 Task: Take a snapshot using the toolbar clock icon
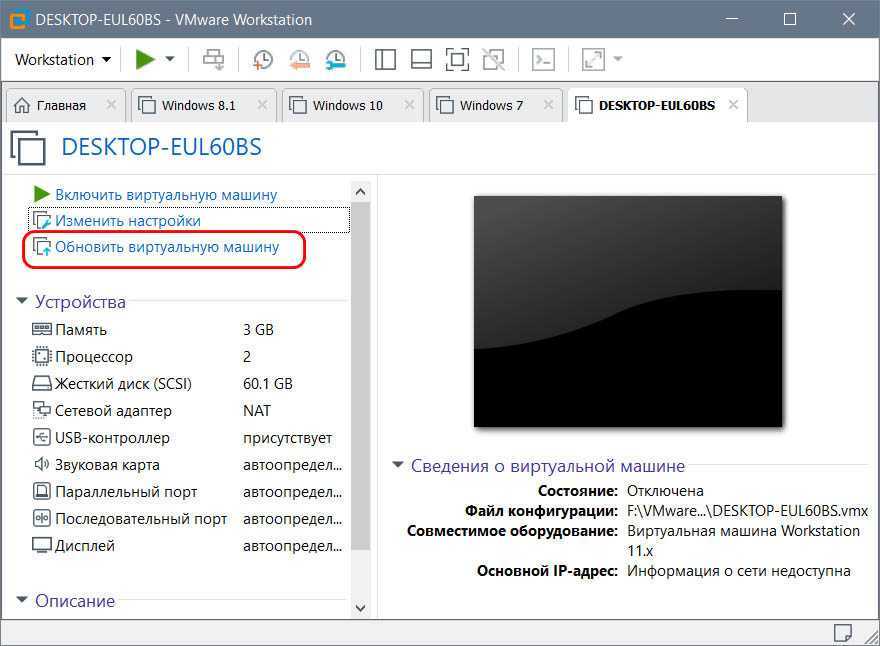[263, 59]
